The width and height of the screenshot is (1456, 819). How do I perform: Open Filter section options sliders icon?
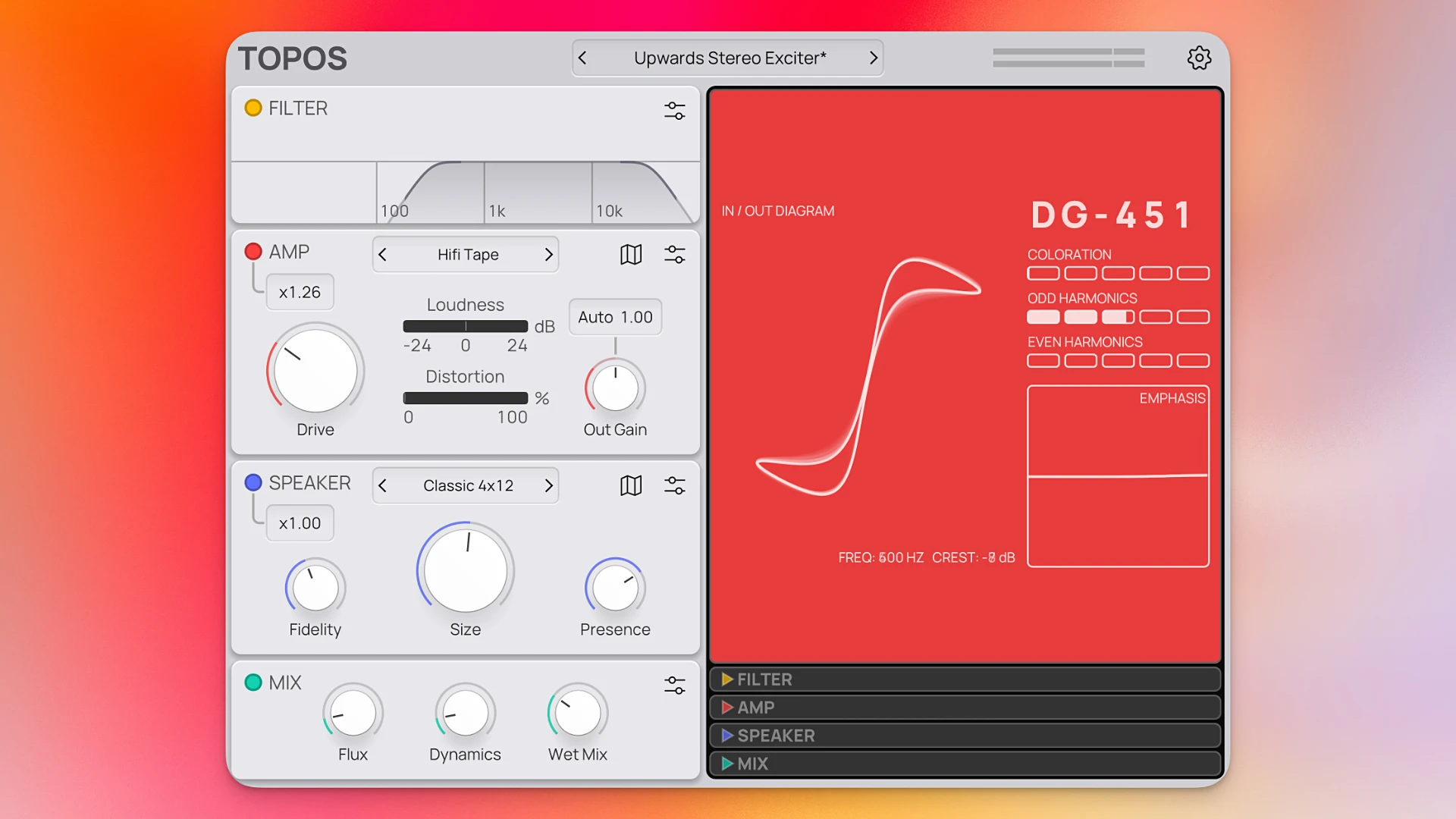pyautogui.click(x=674, y=111)
